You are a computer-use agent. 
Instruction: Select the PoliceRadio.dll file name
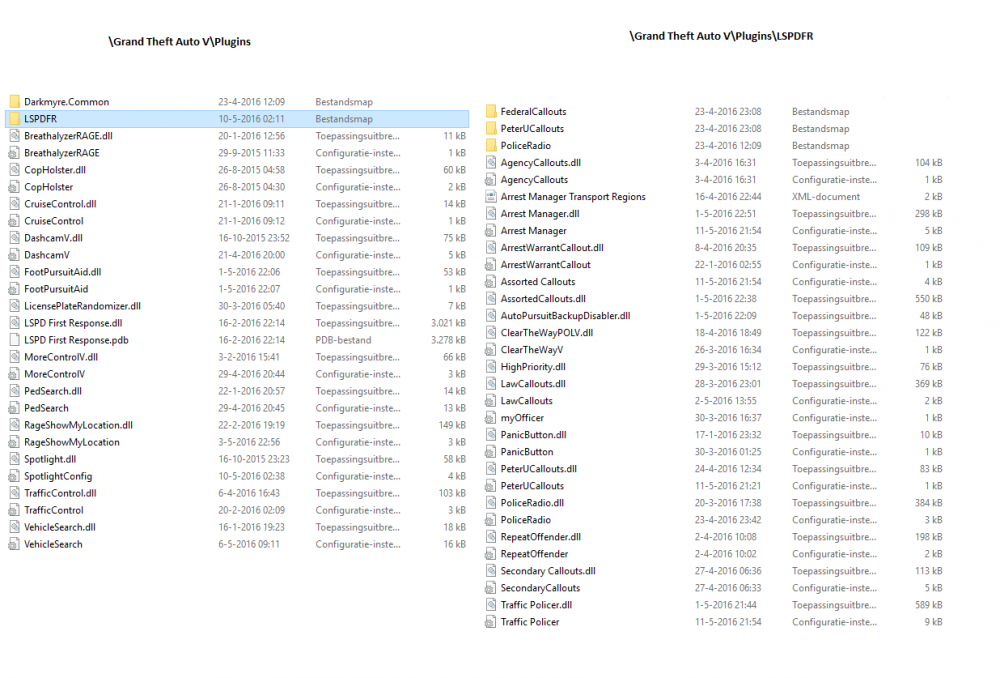click(533, 503)
